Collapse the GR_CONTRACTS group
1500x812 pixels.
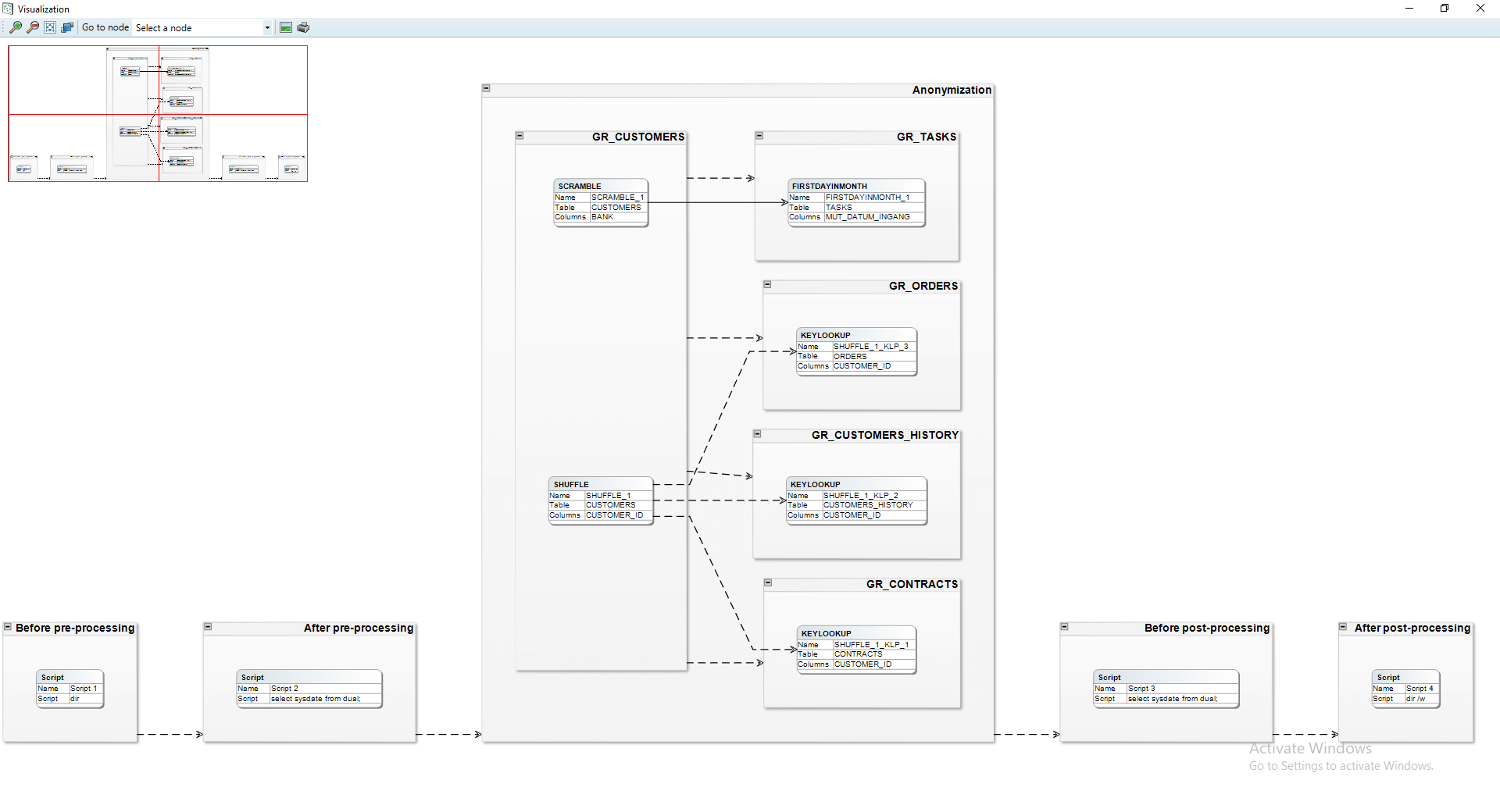(x=769, y=582)
